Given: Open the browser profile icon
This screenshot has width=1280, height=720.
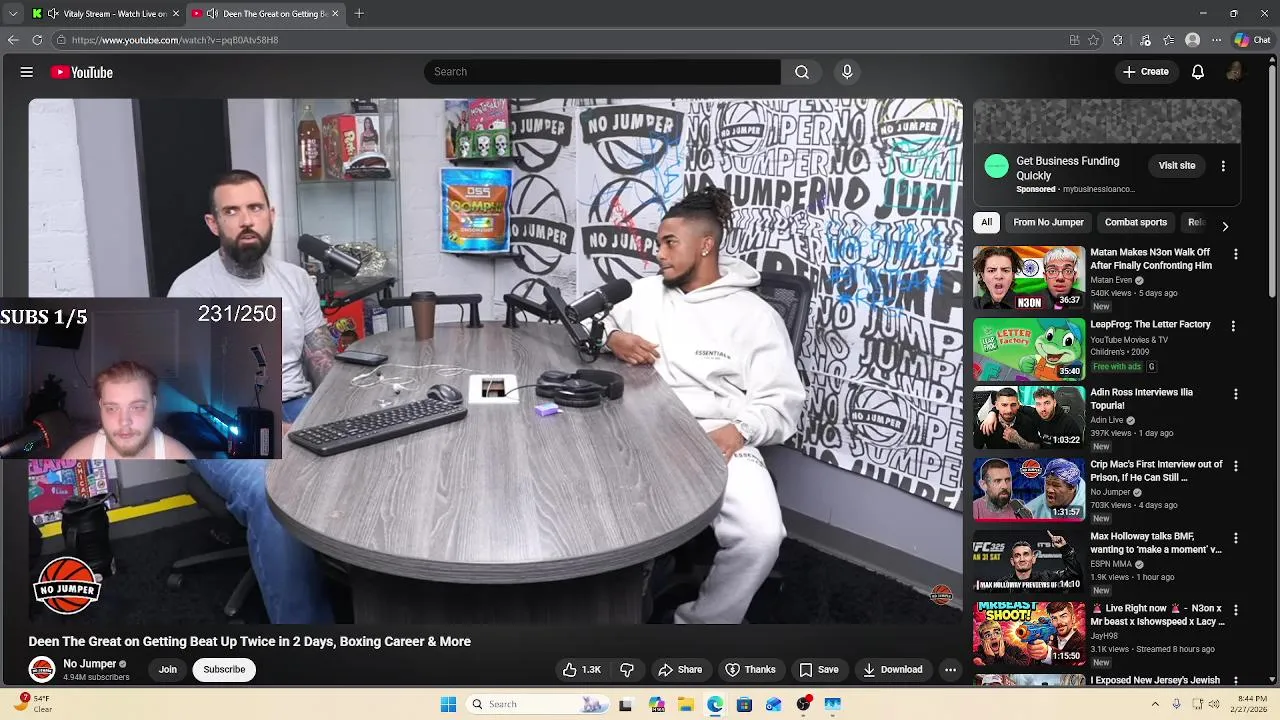Looking at the screenshot, I should [1192, 40].
